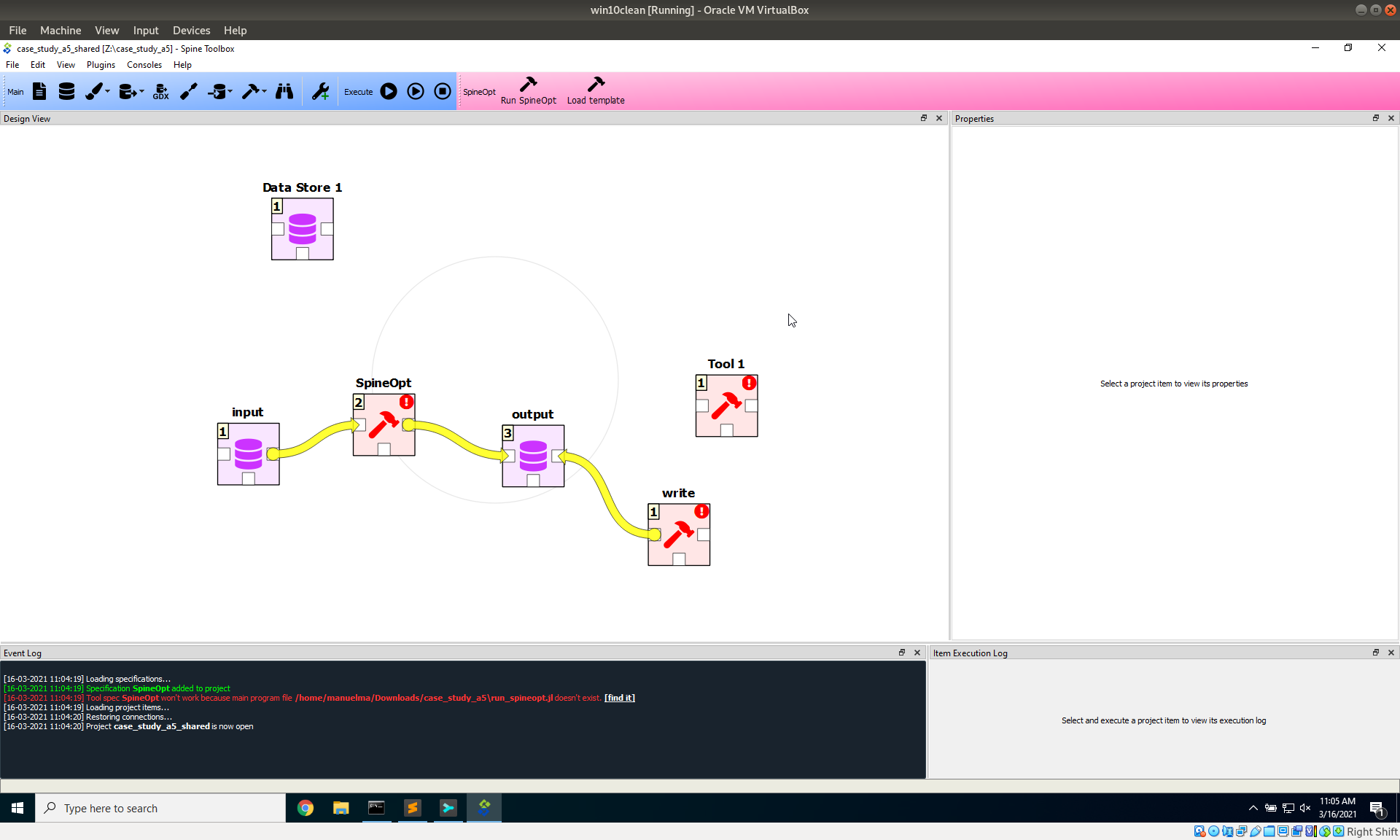This screenshot has width=1400, height=840.
Task: Open the Spine Toolbox taskbar icon
Action: [483, 808]
